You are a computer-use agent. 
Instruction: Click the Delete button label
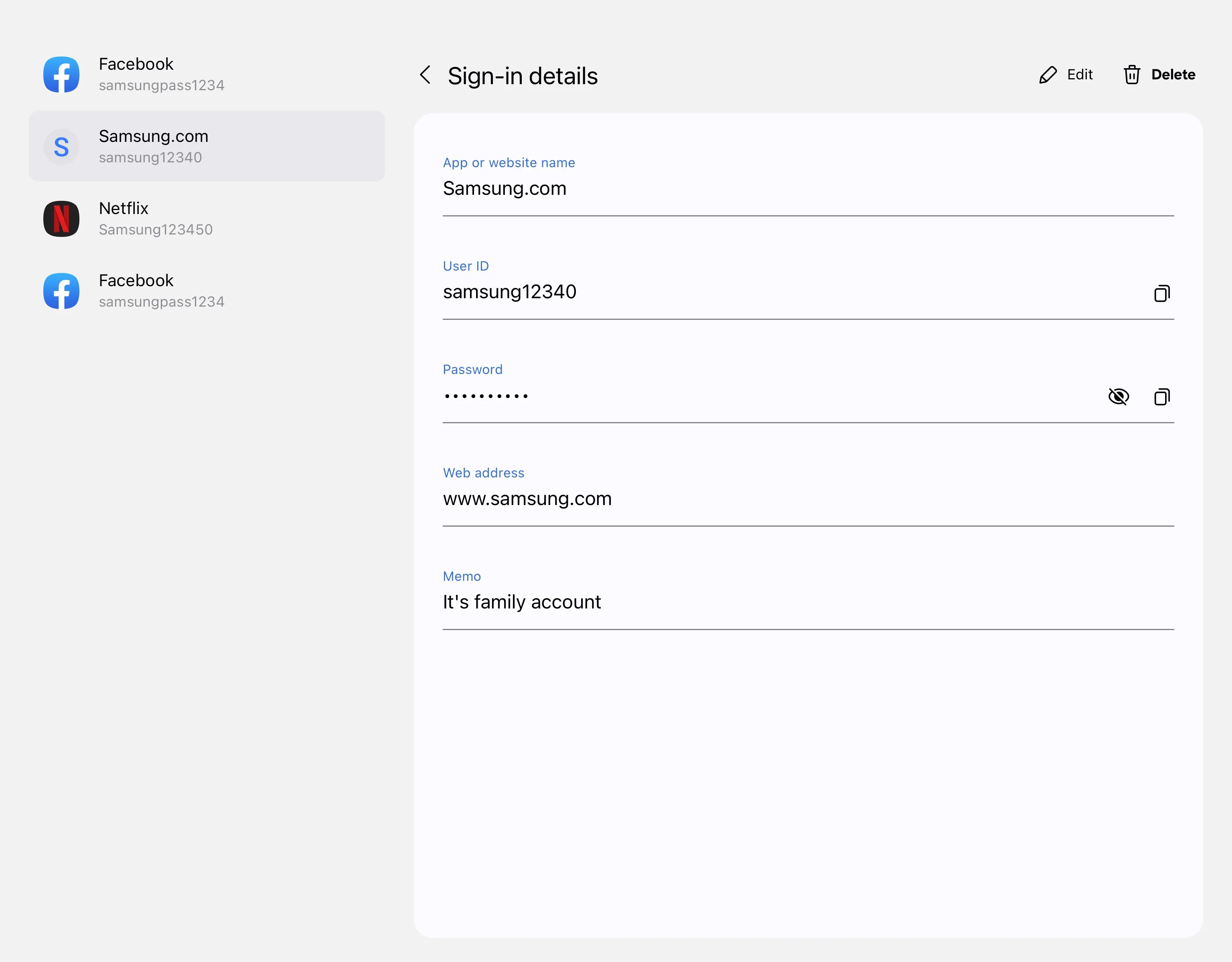[1173, 75]
